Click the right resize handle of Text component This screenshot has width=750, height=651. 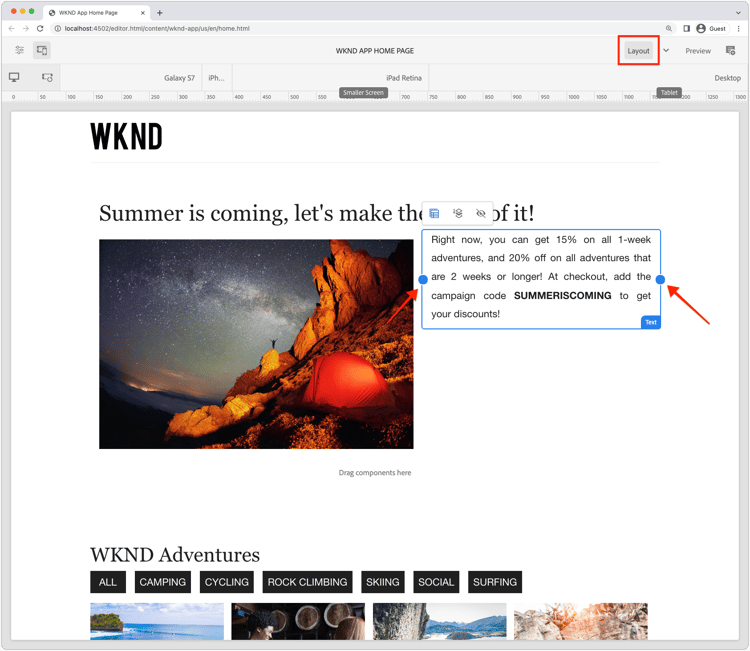click(660, 280)
